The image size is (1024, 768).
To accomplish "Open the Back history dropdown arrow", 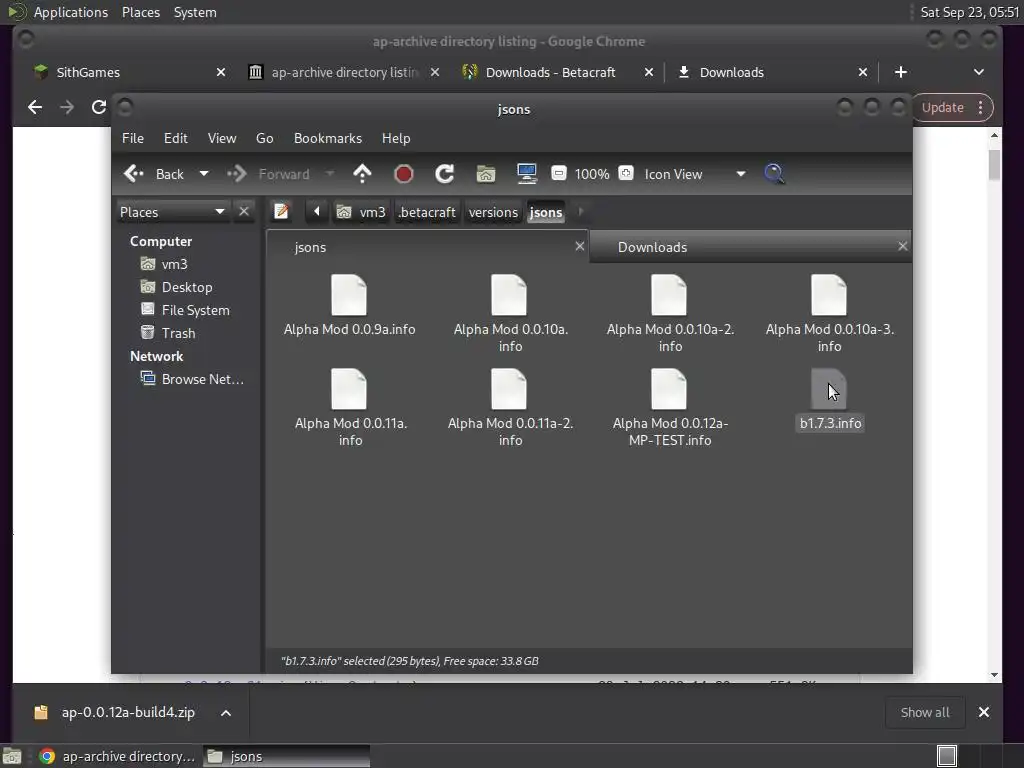I will (x=204, y=174).
